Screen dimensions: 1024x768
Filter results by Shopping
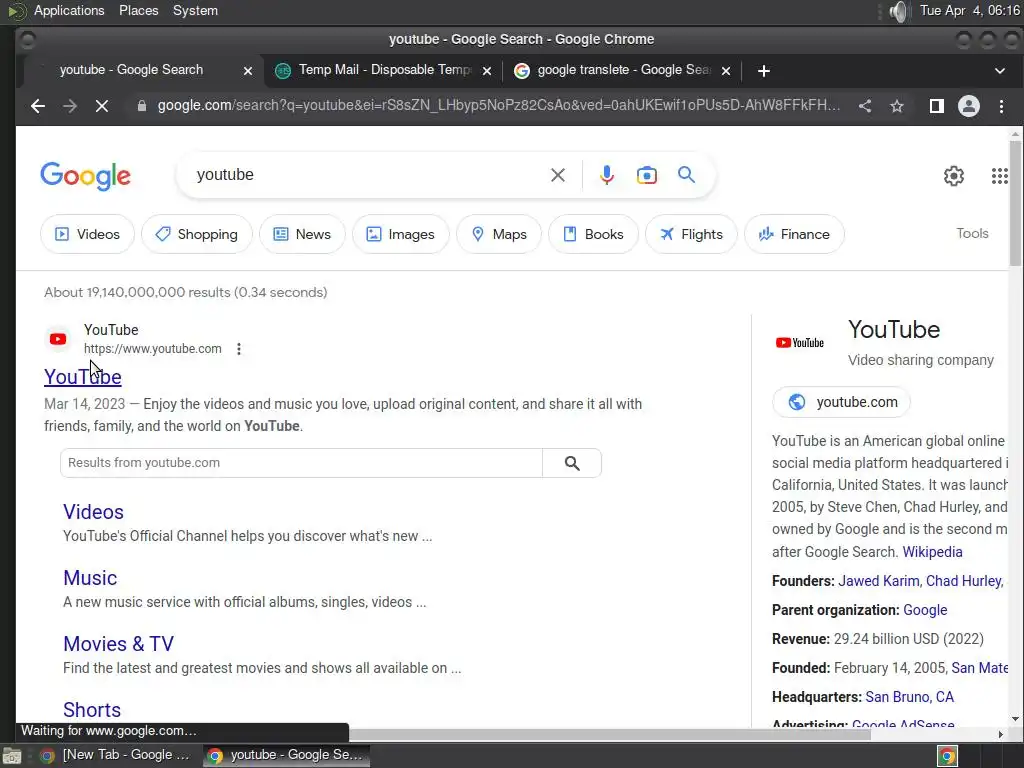point(197,234)
